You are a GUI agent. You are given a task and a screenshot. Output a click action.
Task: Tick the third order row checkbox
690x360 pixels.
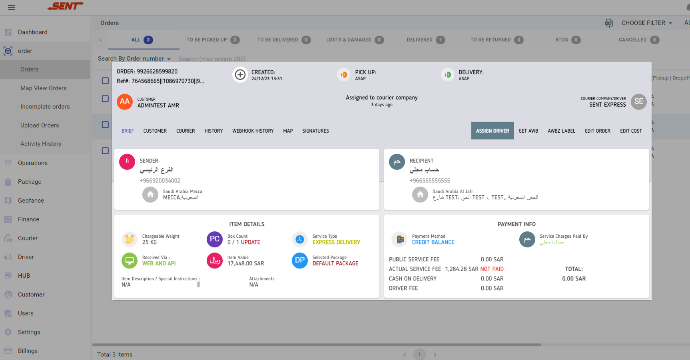[105, 125]
